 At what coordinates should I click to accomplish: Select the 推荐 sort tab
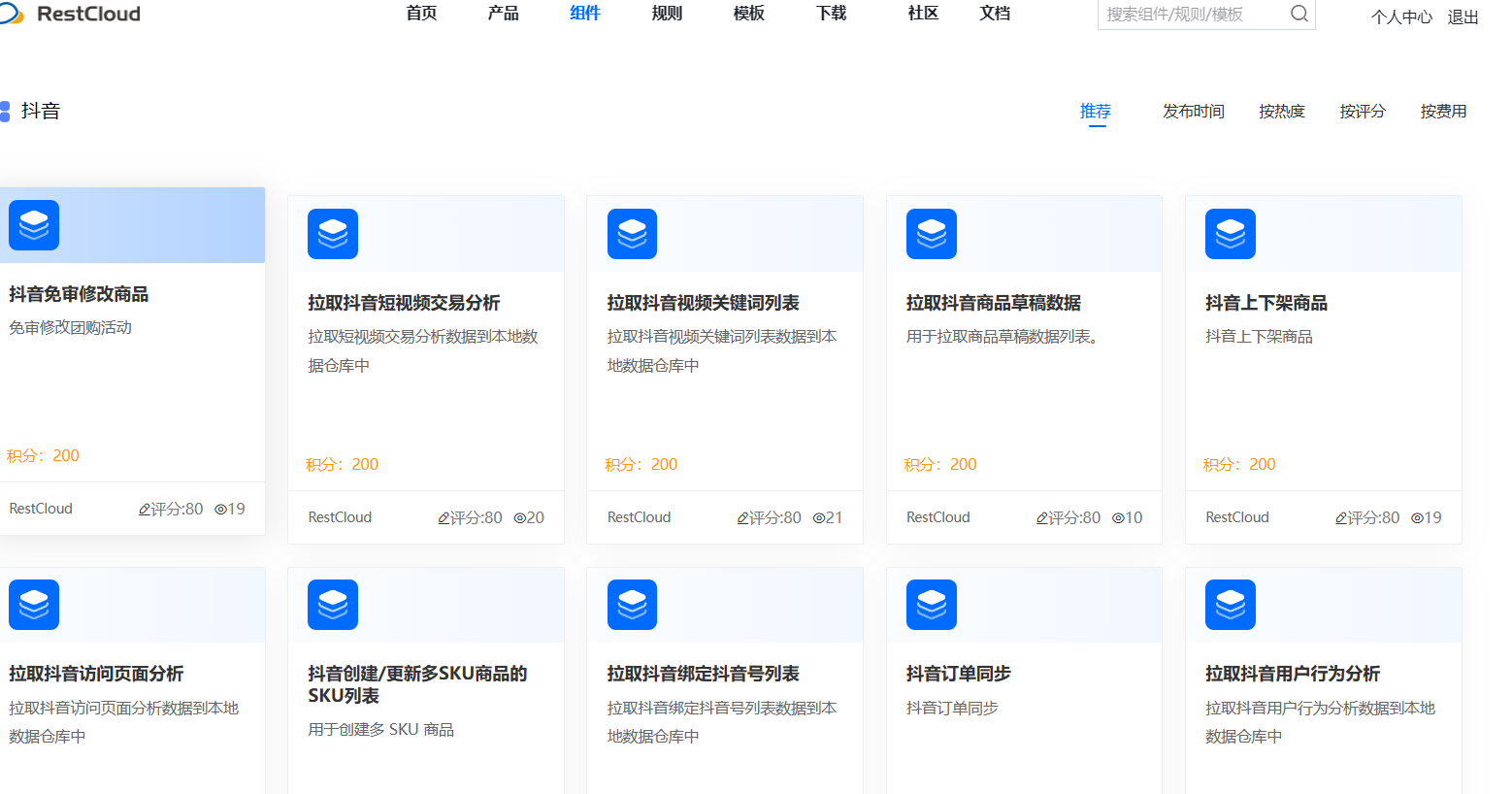coord(1096,111)
